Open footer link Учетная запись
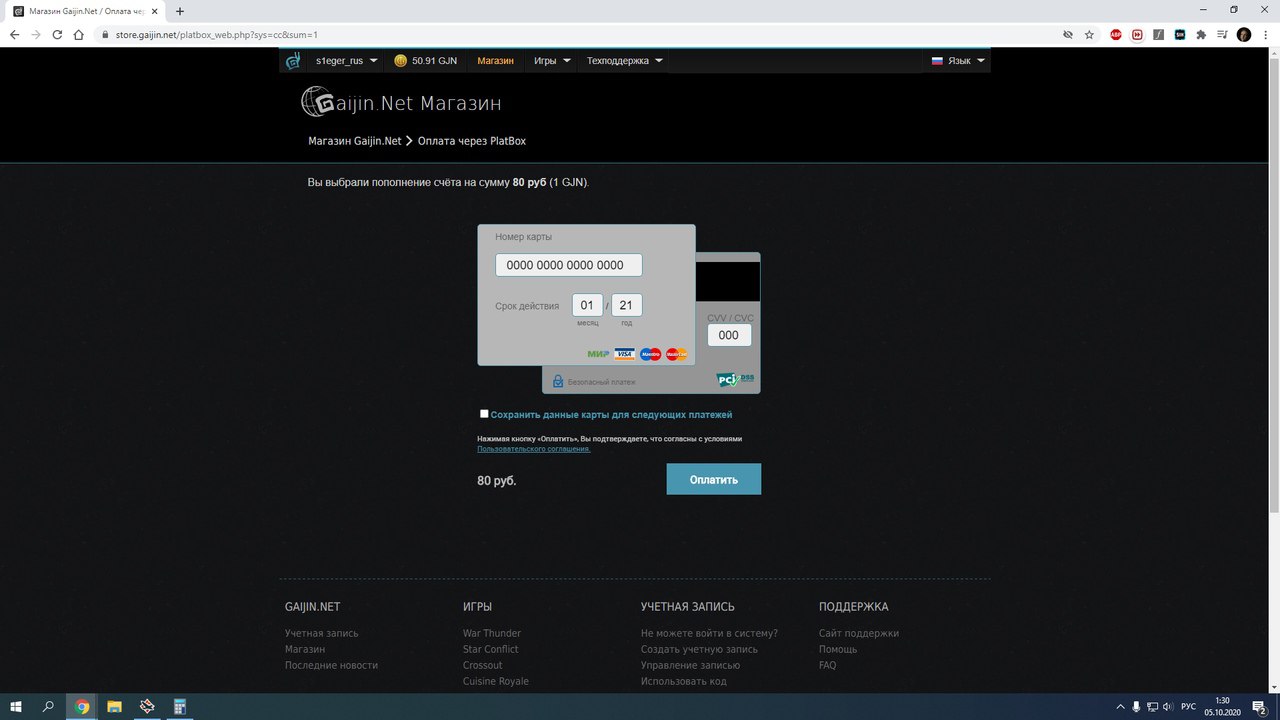This screenshot has width=1280, height=720. pos(321,633)
